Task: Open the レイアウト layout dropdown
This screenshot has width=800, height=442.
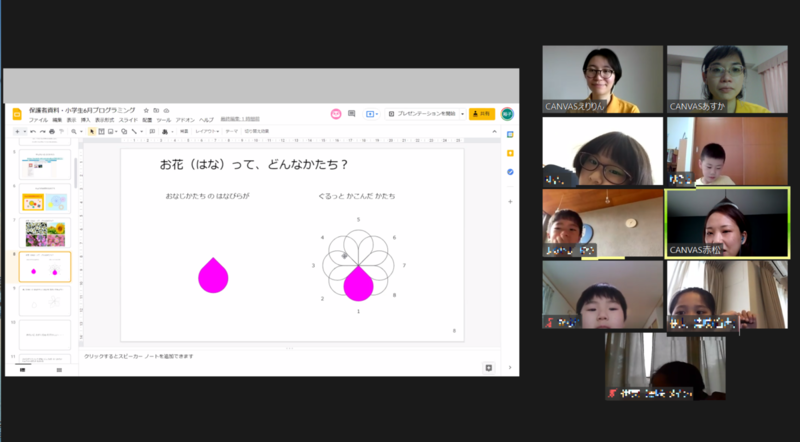Action: 207,131
